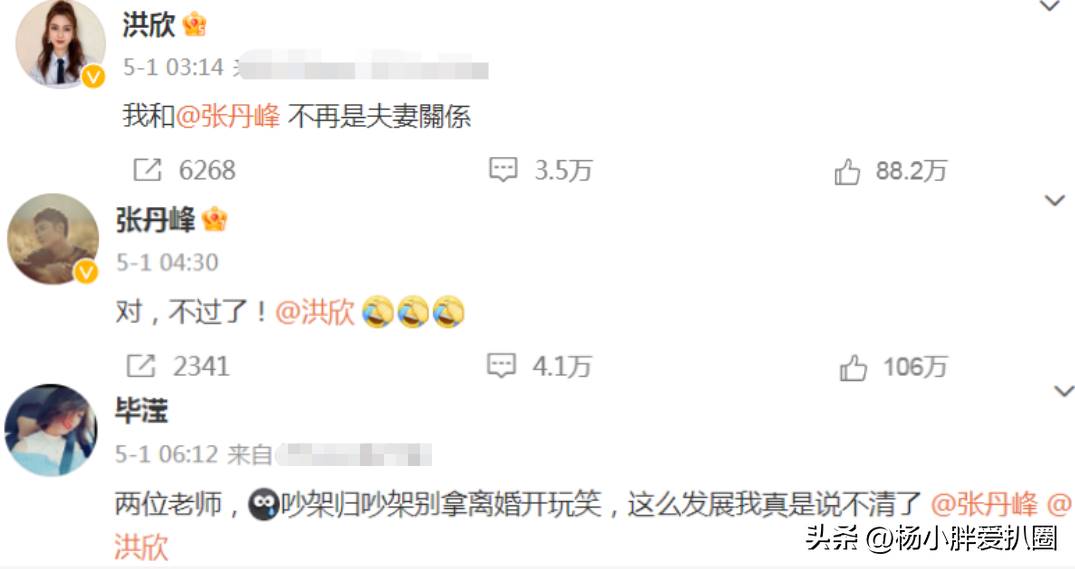Screen dimensions: 1075x569
Task: Open the @张丹峰 mention in 毕滢's post
Action: coord(984,504)
